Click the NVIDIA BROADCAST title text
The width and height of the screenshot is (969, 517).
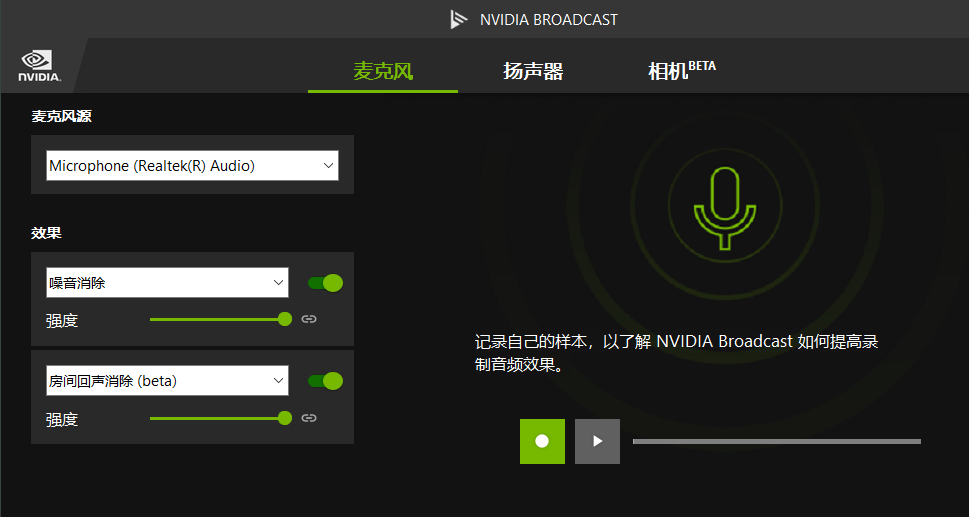(x=549, y=20)
